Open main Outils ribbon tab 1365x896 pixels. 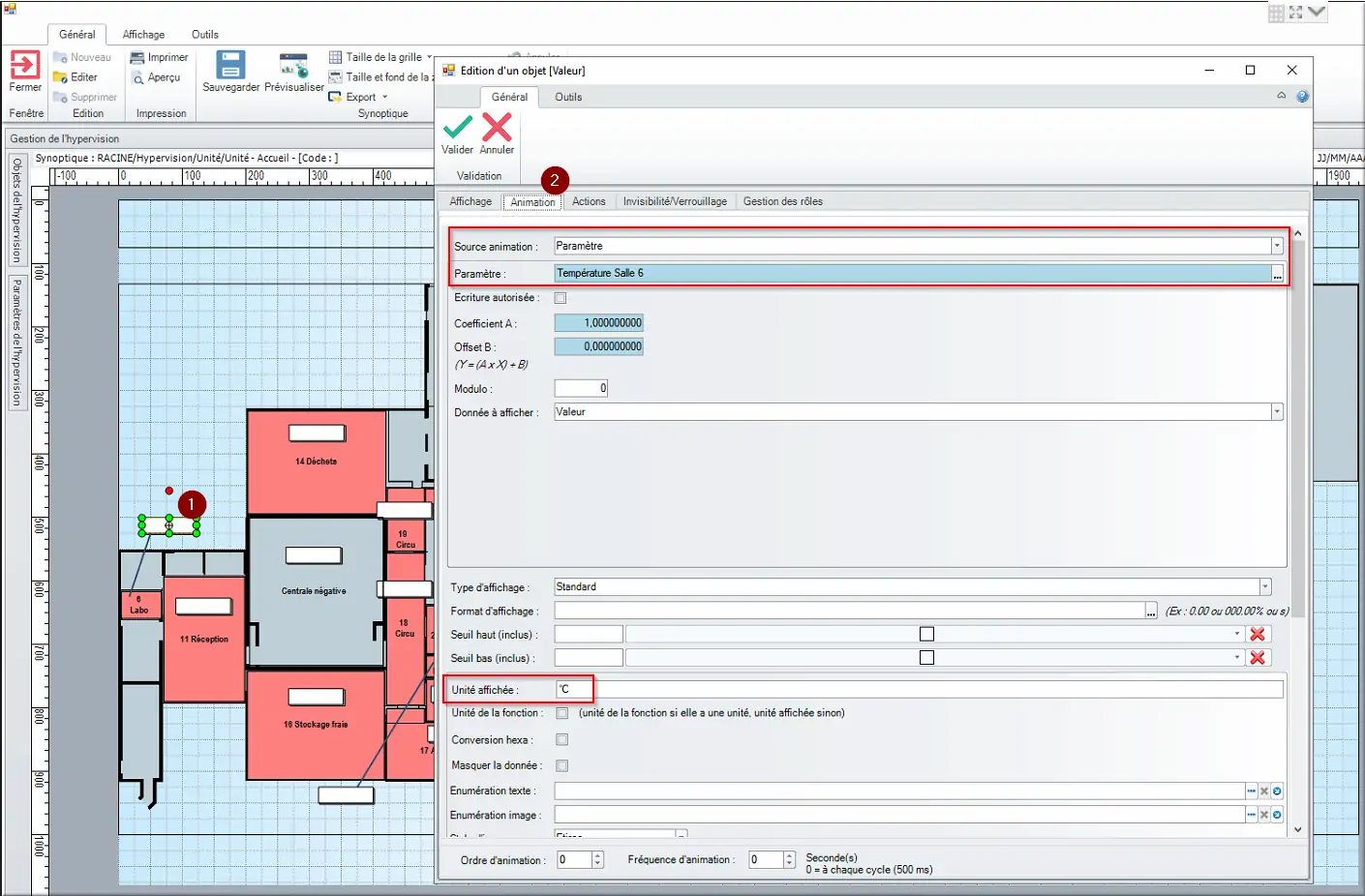pyautogui.click(x=205, y=35)
